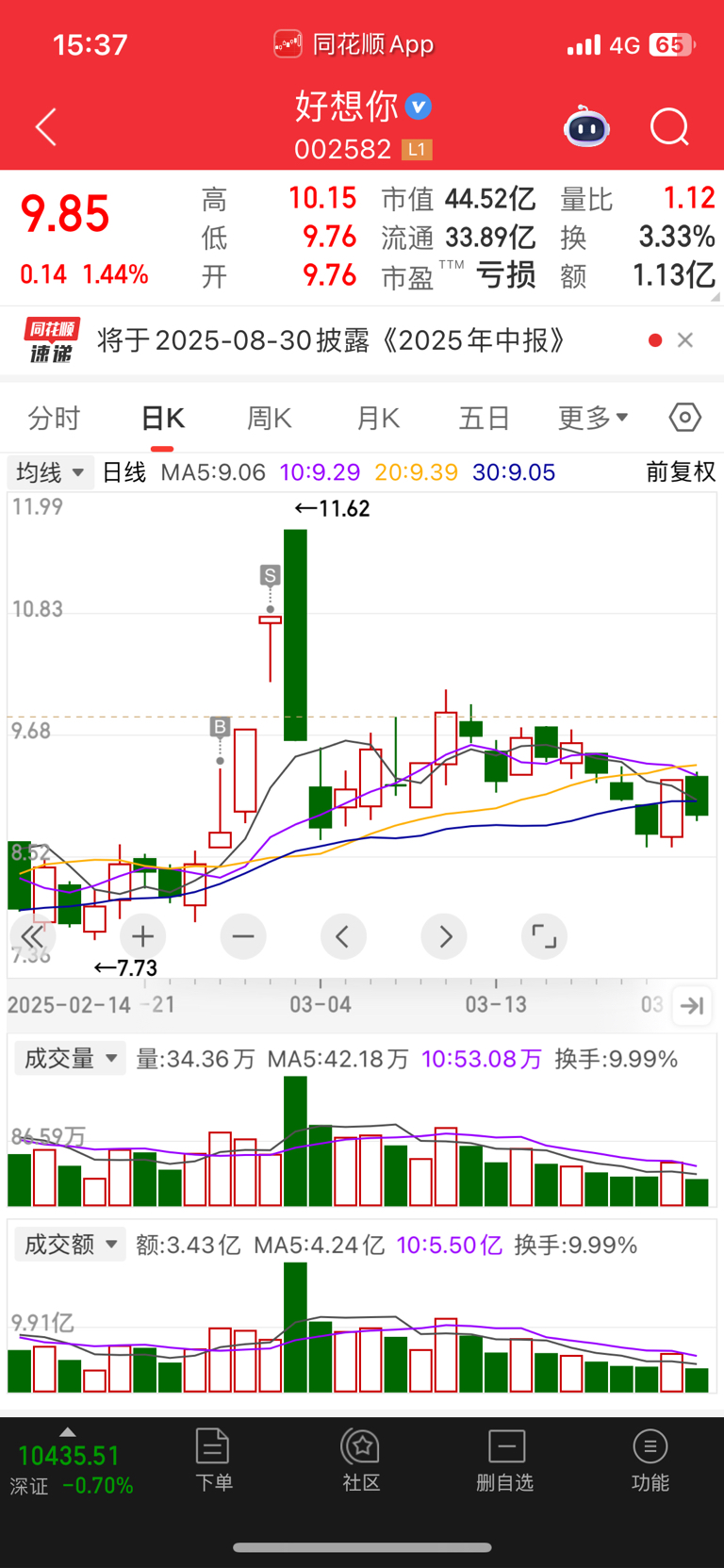Switch to 分时 tab

coord(54,418)
